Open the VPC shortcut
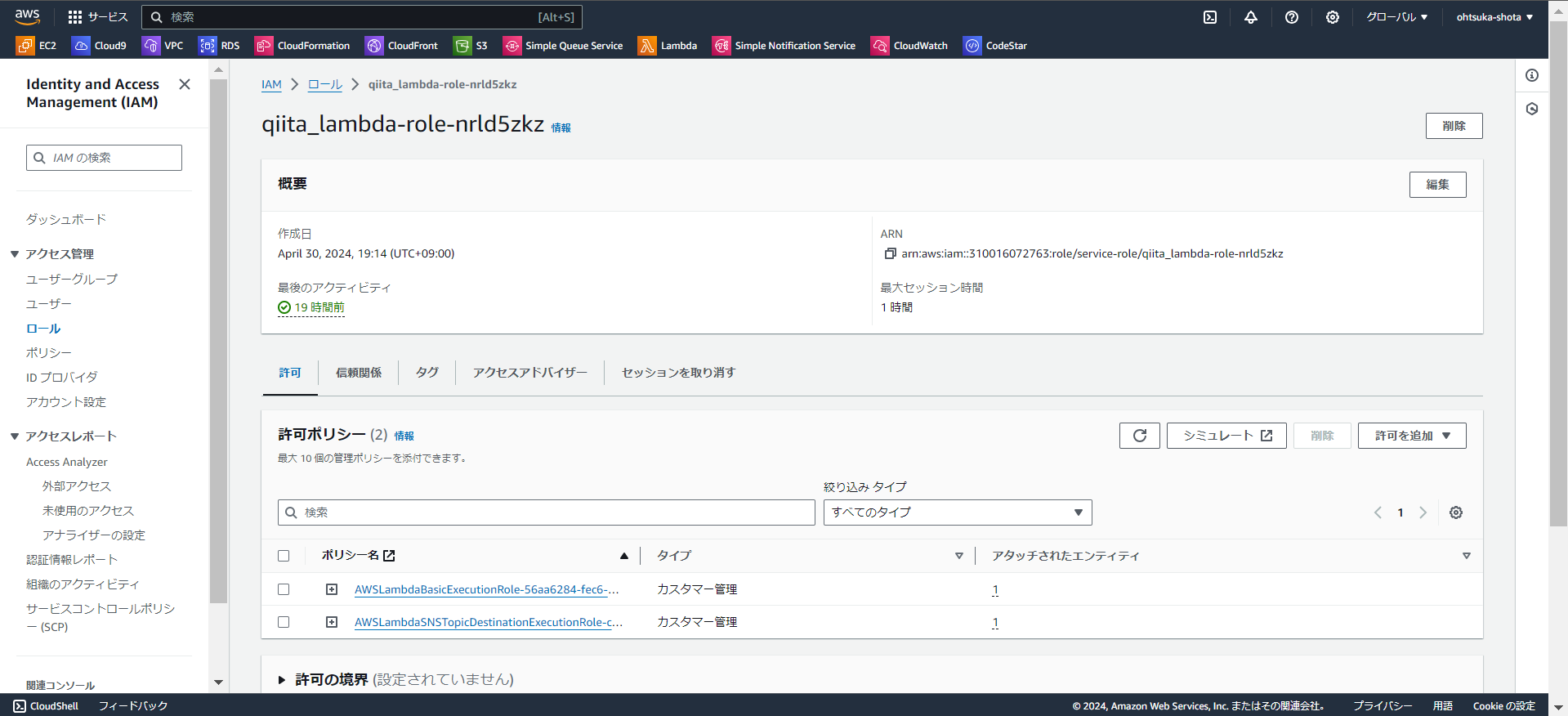The width and height of the screenshot is (1568, 716). (x=163, y=46)
